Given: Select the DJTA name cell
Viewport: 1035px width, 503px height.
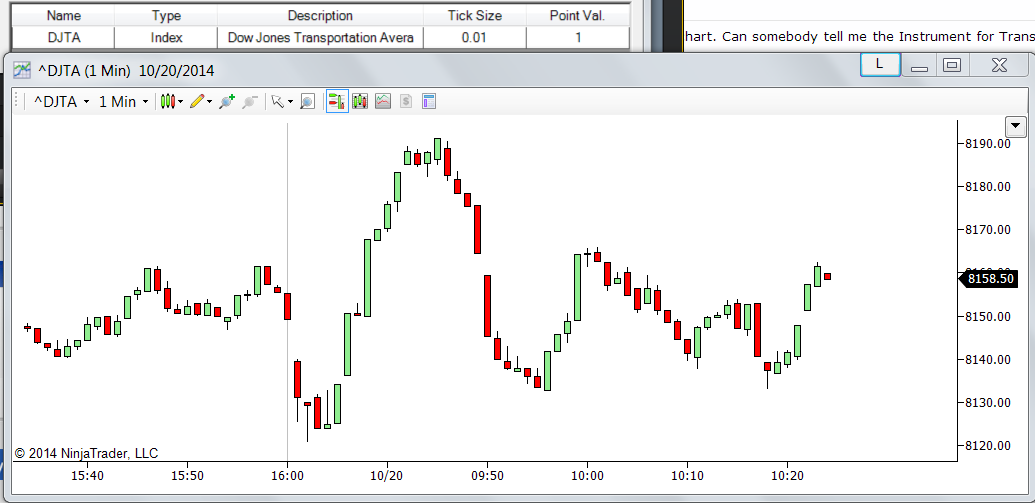Looking at the screenshot, I should click(x=64, y=38).
